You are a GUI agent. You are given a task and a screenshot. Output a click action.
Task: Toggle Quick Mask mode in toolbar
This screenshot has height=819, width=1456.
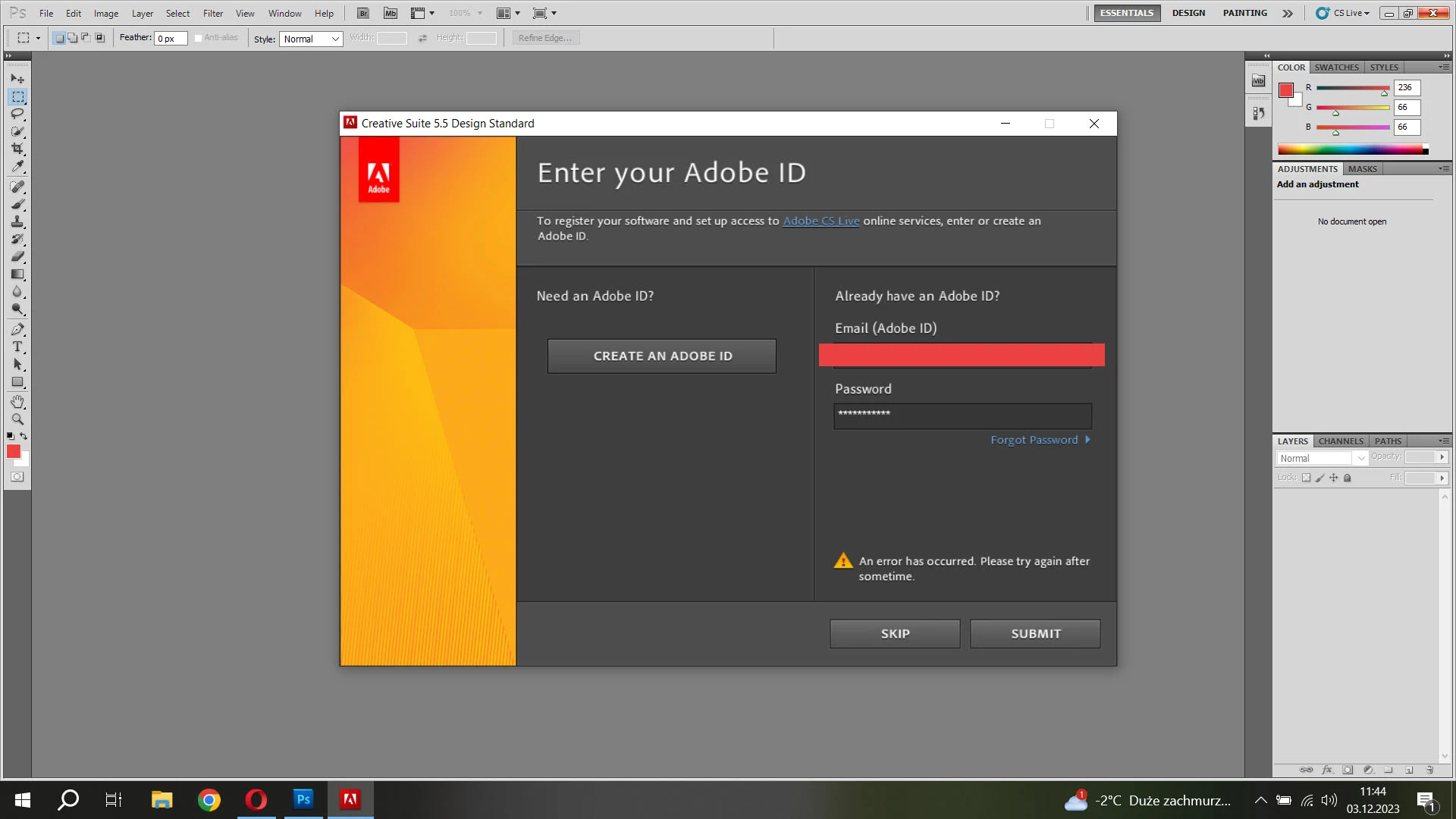(x=17, y=477)
